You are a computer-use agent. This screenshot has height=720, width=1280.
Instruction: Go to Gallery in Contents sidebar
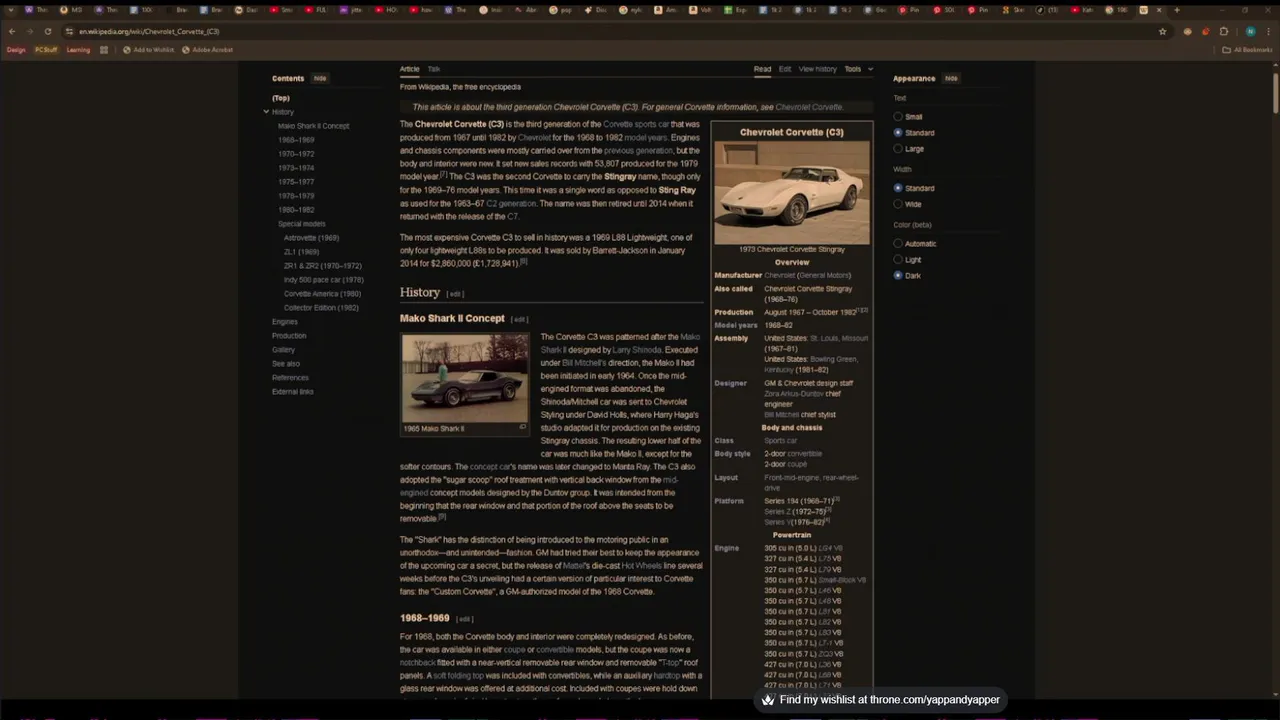284,350
